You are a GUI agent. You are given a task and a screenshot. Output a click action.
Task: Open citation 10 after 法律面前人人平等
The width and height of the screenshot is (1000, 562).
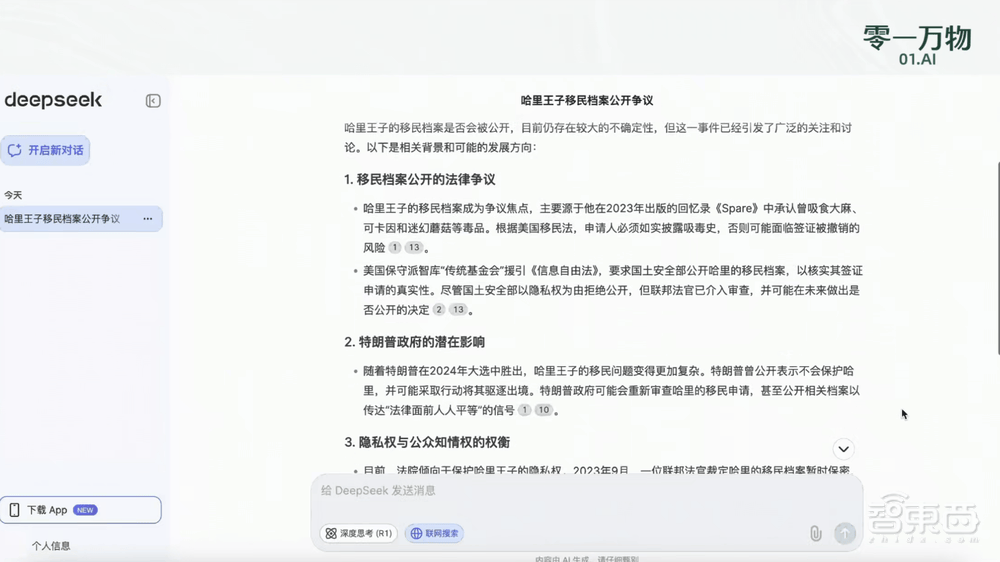(x=544, y=410)
